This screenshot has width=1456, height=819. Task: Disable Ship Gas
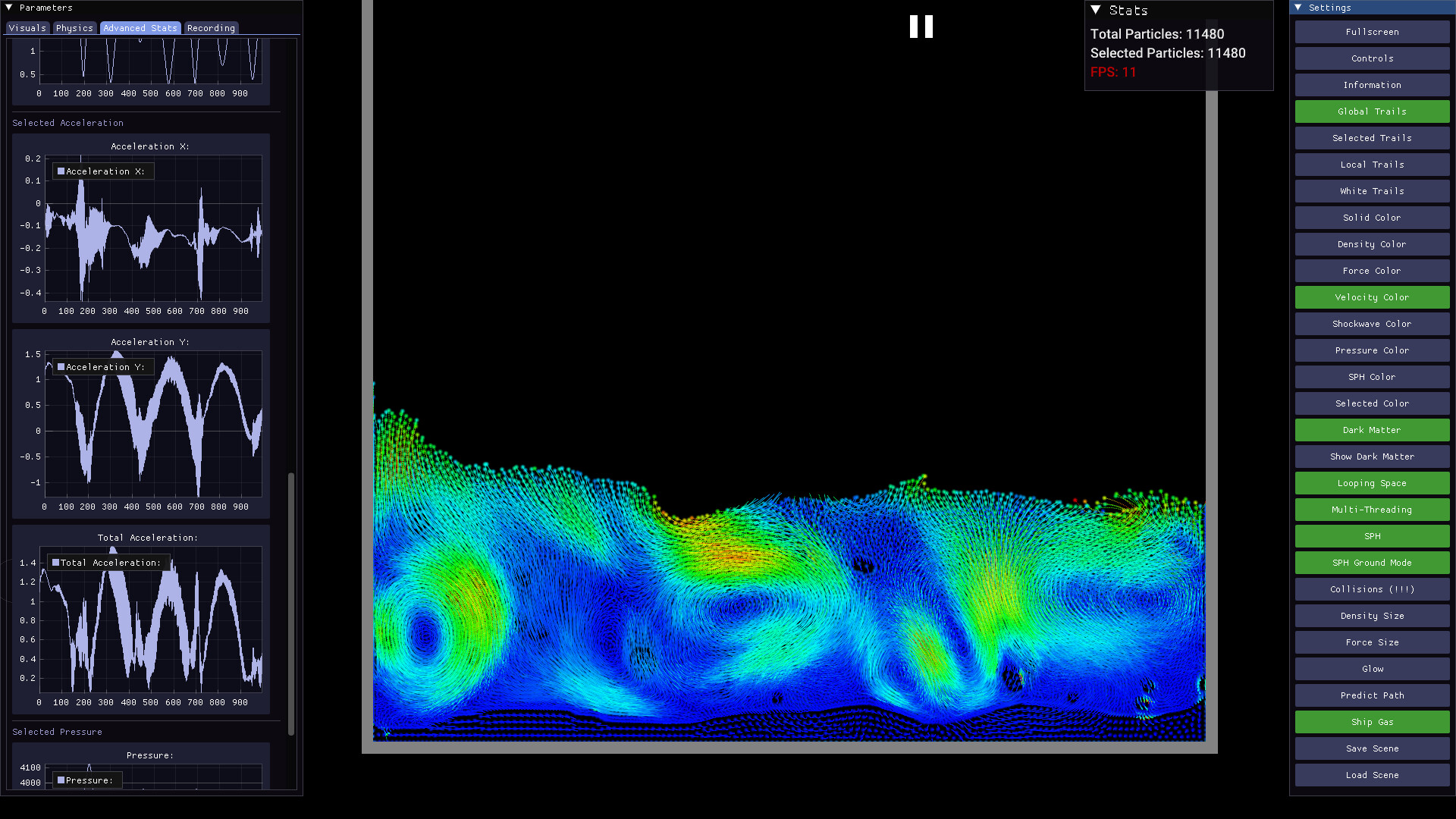[x=1371, y=722]
